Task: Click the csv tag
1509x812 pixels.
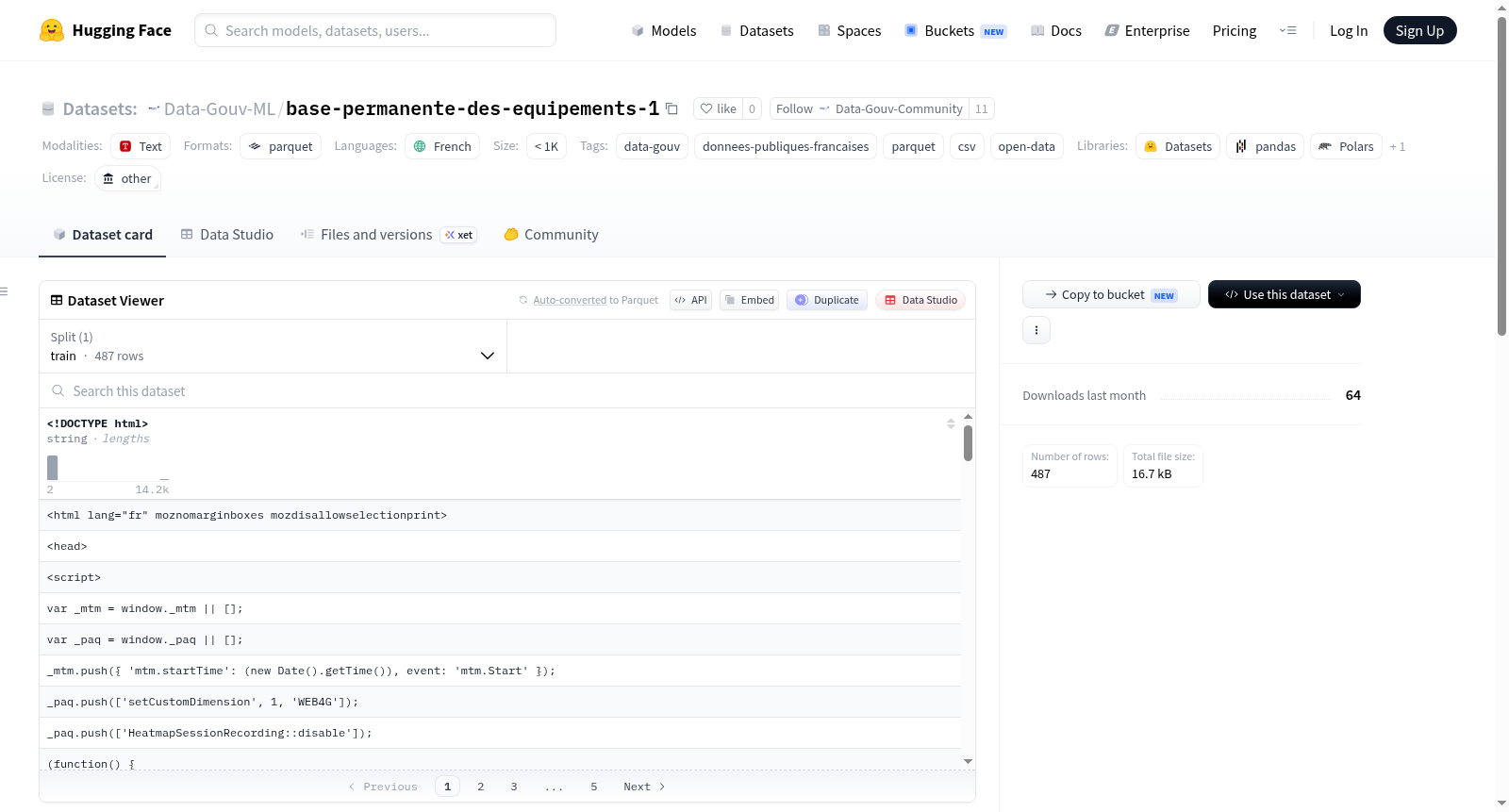Action: (967, 146)
